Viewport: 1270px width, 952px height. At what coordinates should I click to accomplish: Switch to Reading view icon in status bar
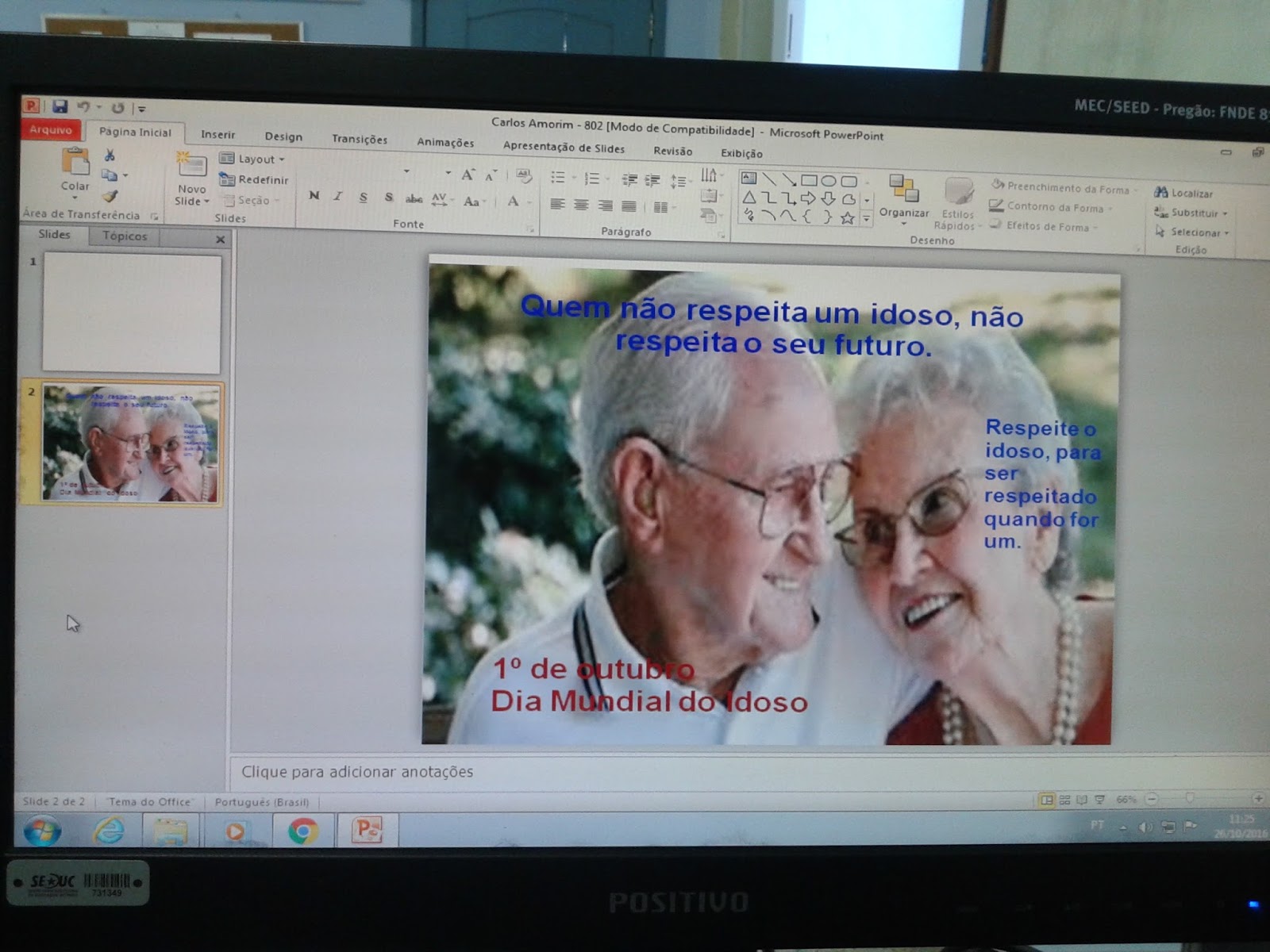1082,800
